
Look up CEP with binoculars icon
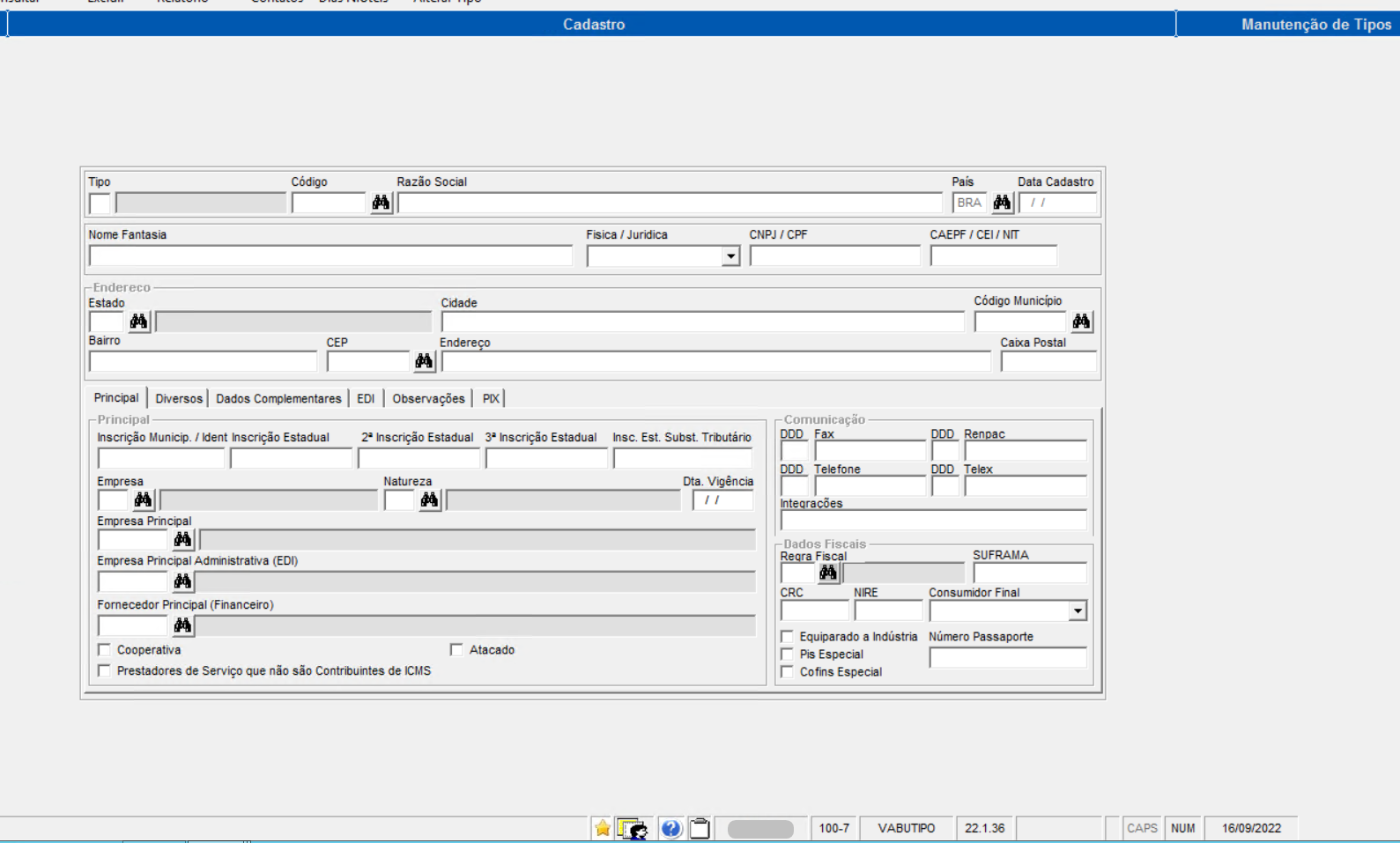[x=424, y=361]
